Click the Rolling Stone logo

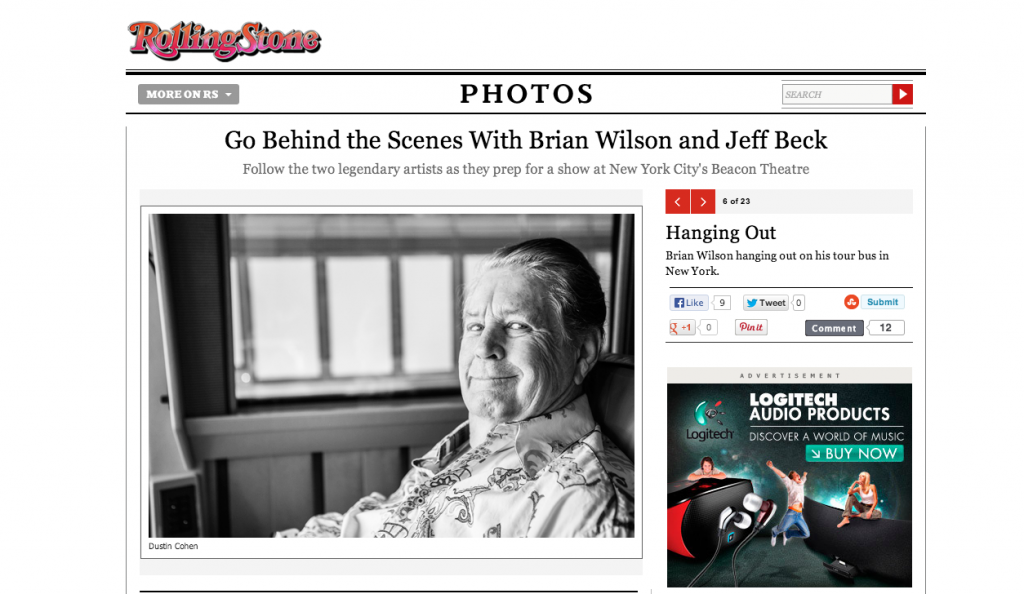coord(224,40)
